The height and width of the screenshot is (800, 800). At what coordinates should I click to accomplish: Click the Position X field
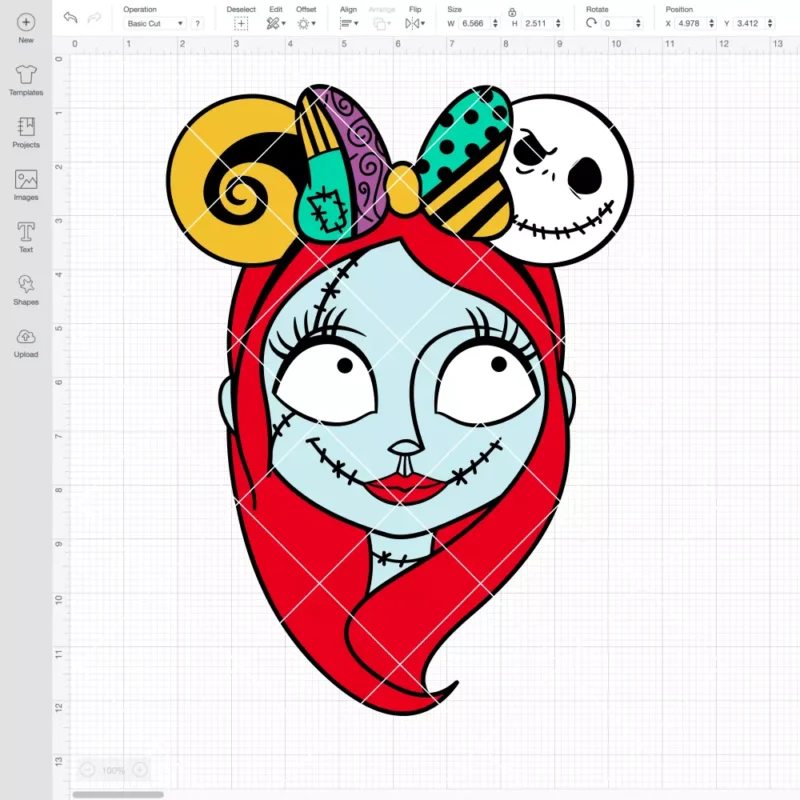[x=690, y=23]
